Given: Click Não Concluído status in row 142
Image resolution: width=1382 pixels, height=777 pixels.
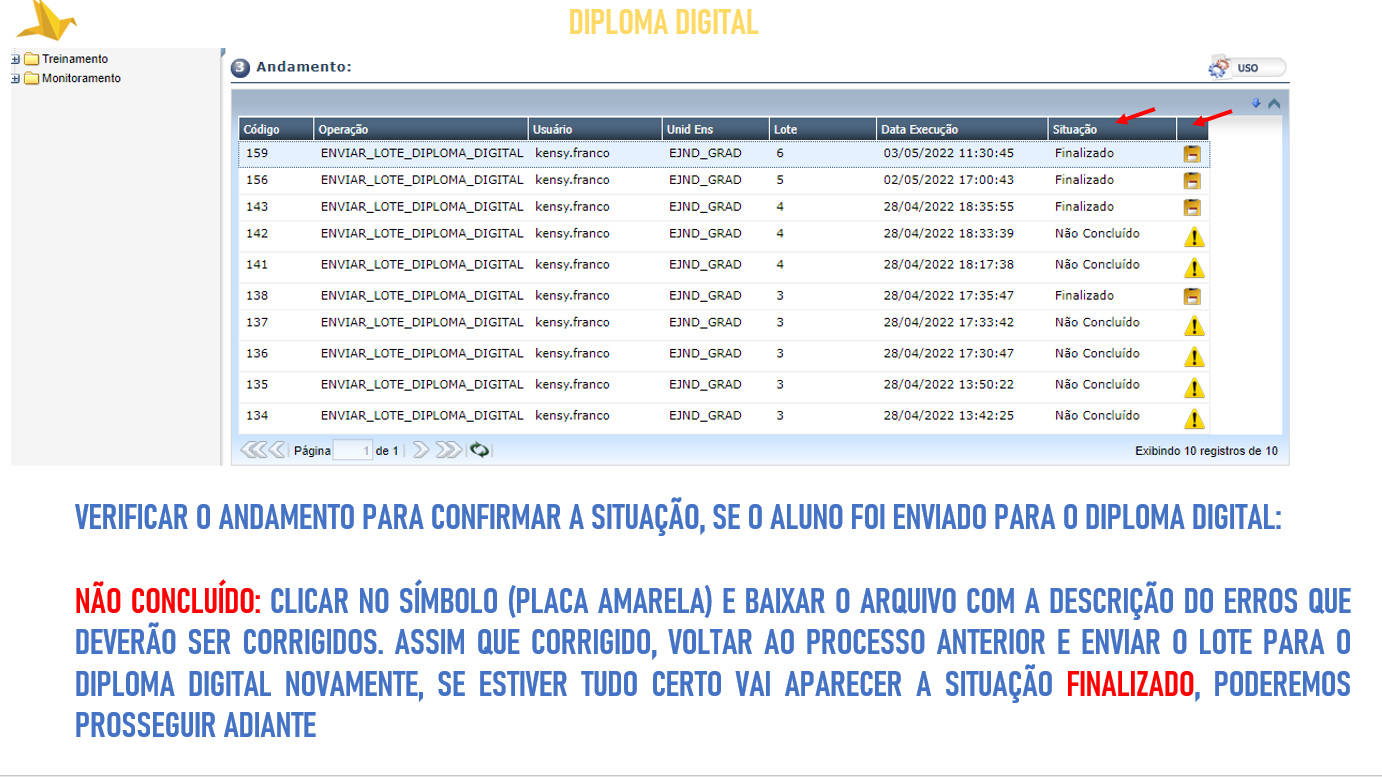Looking at the screenshot, I should (x=1097, y=234).
